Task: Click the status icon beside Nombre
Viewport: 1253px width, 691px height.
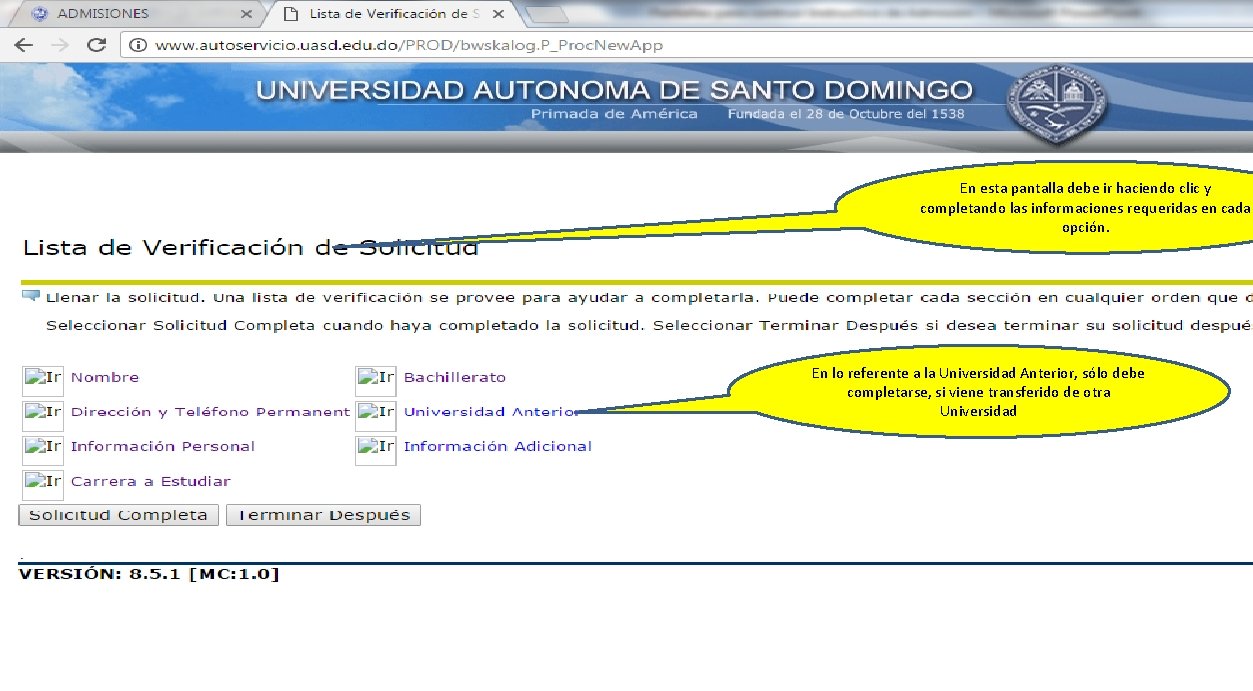Action: coord(43,380)
